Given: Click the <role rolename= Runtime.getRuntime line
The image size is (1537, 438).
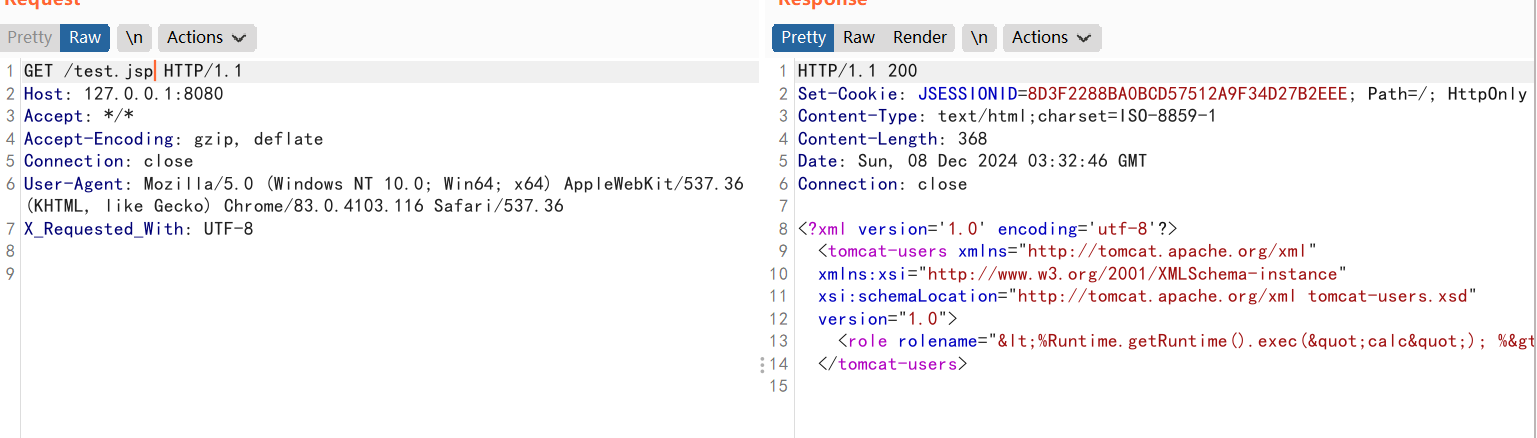Looking at the screenshot, I should pyautogui.click(x=1187, y=341).
